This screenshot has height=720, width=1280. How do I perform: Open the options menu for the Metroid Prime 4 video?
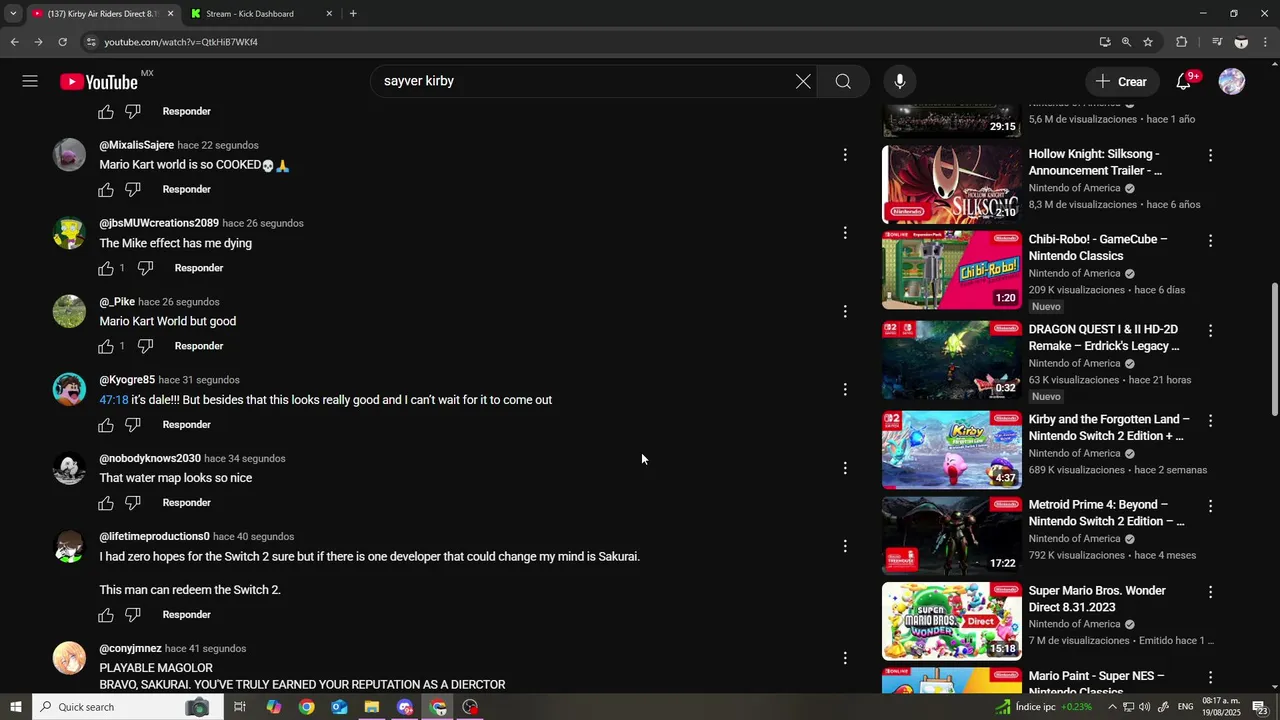tap(1210, 507)
